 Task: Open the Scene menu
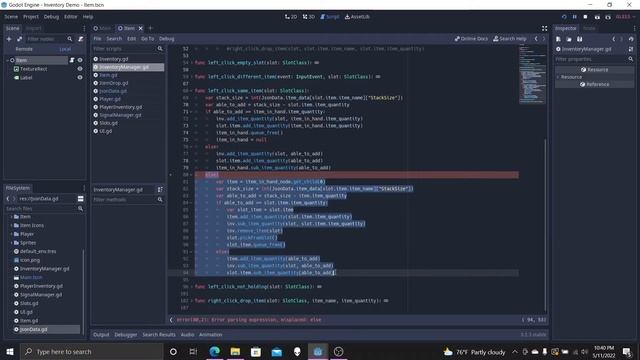click(x=11, y=17)
